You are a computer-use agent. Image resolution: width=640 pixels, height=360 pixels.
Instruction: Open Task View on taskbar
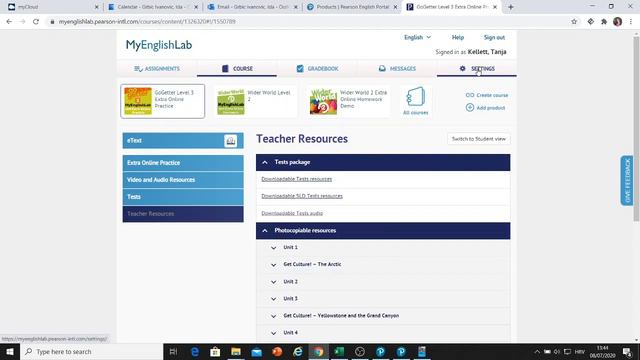173,351
